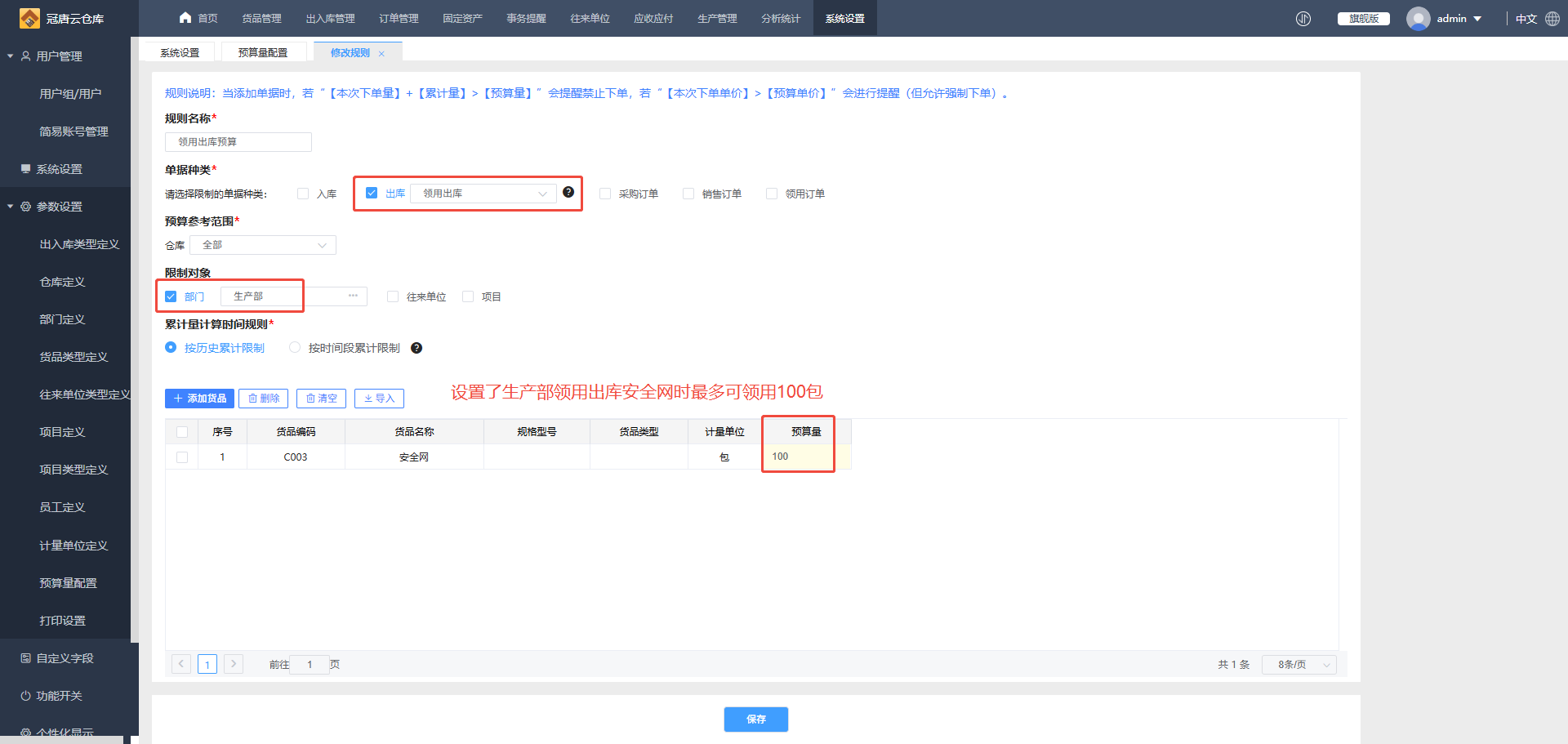The width and height of the screenshot is (1568, 744).
Task: Open the 仓库 全部 dropdown
Action: click(263, 245)
